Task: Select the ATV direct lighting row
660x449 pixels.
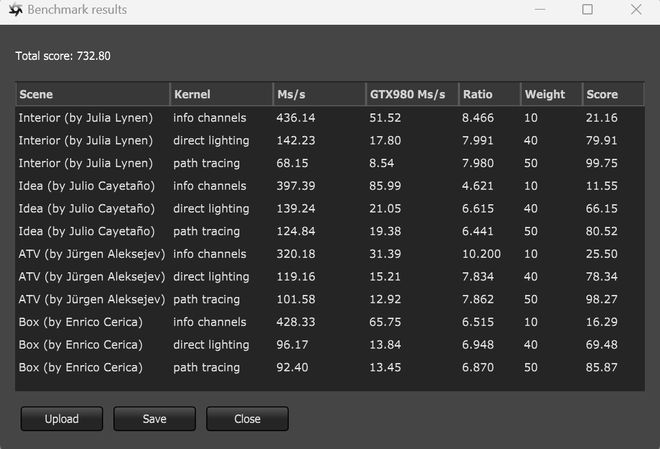Action: 330,277
